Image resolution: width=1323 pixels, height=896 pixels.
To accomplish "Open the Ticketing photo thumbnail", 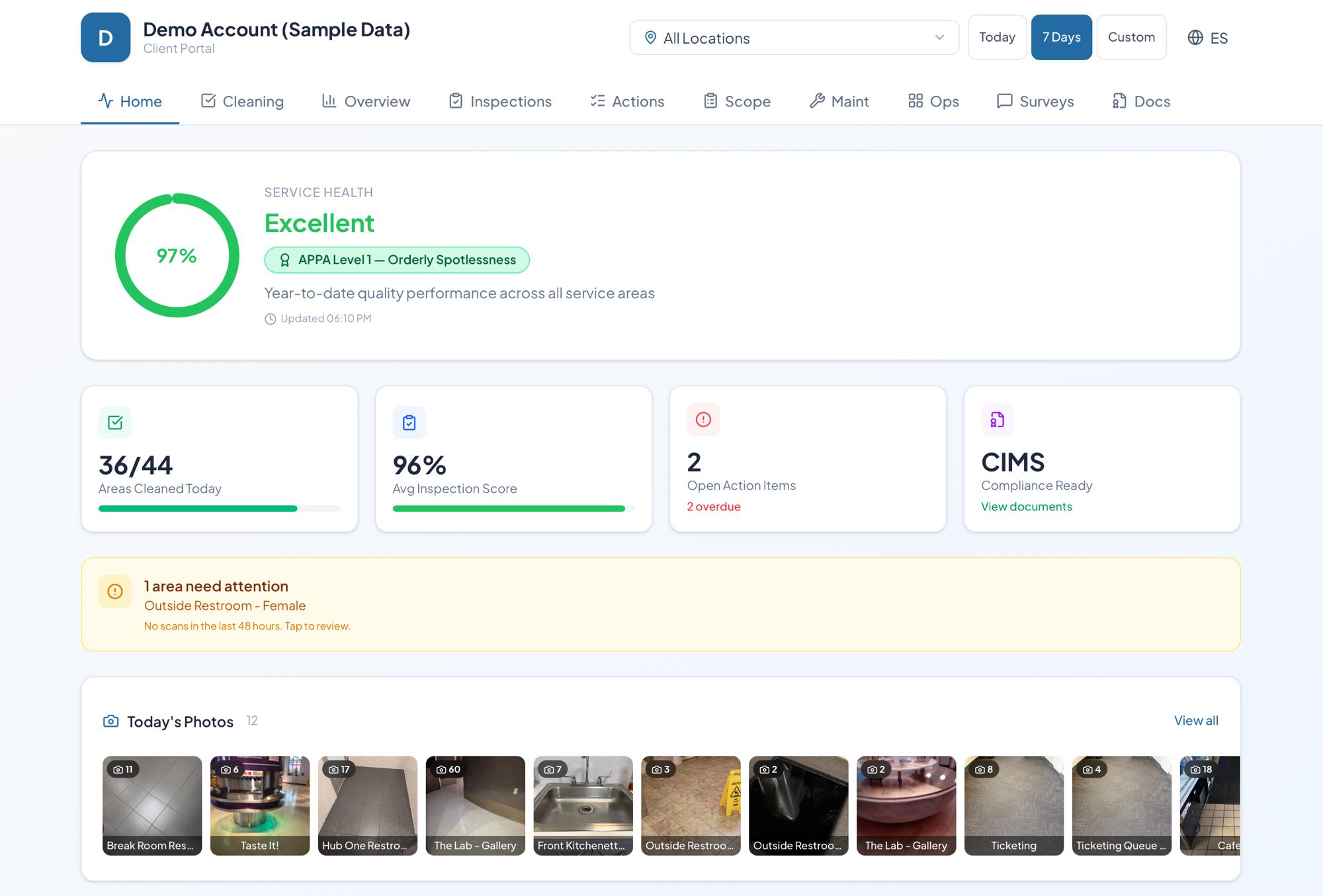I will (x=1014, y=805).
